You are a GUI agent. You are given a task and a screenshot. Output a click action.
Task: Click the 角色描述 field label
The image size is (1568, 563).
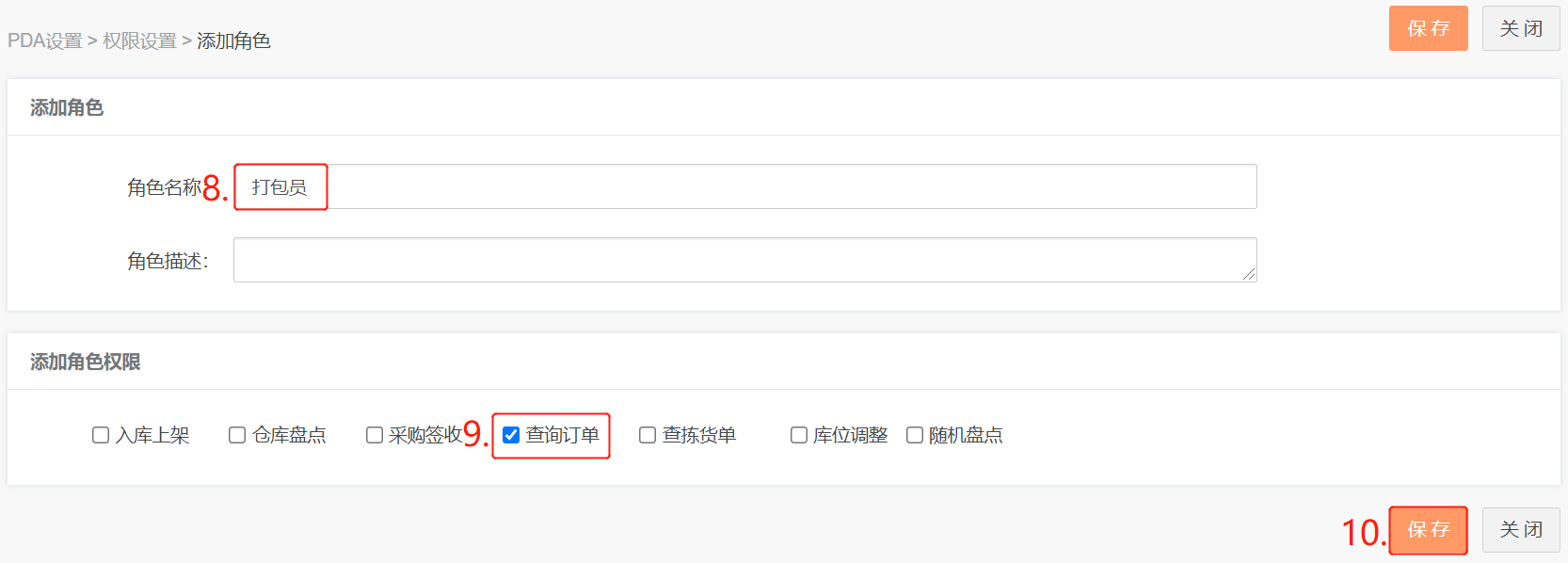[168, 261]
